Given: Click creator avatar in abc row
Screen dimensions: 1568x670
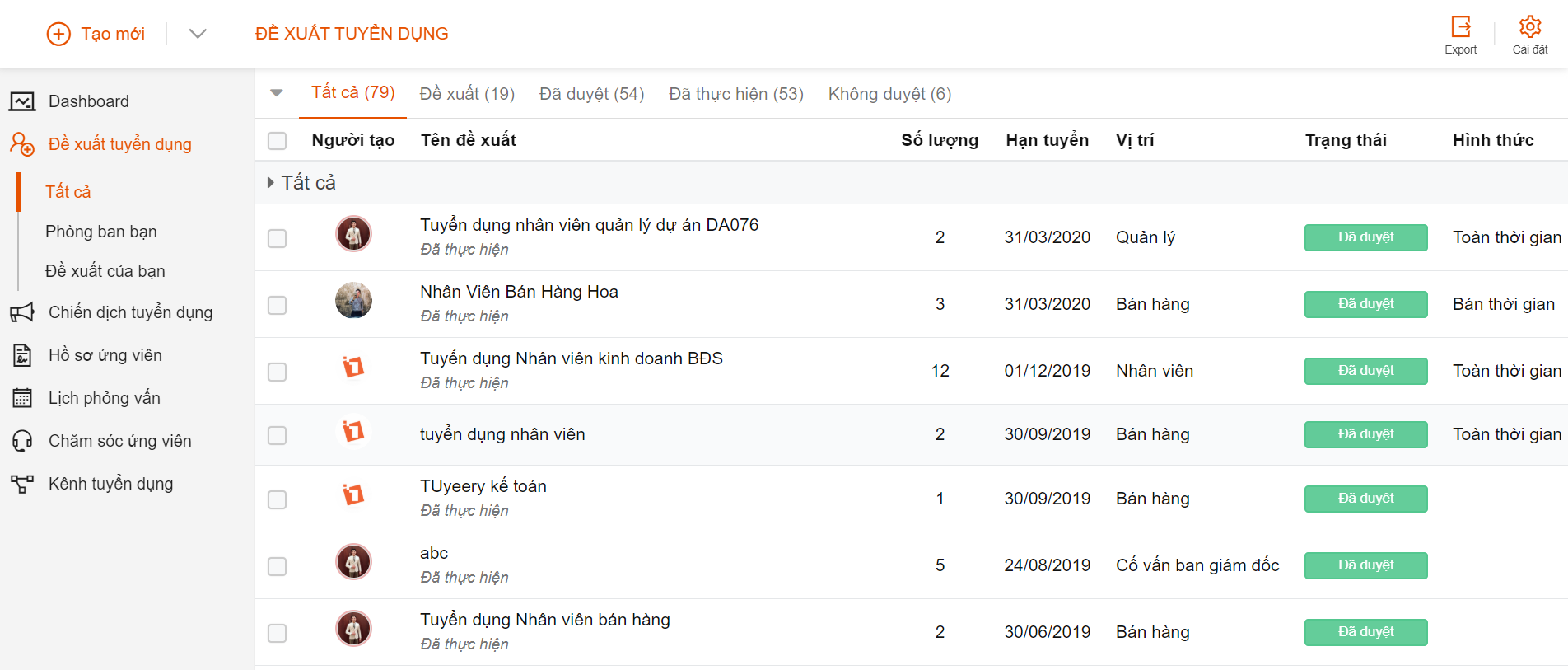Looking at the screenshot, I should pyautogui.click(x=353, y=562).
